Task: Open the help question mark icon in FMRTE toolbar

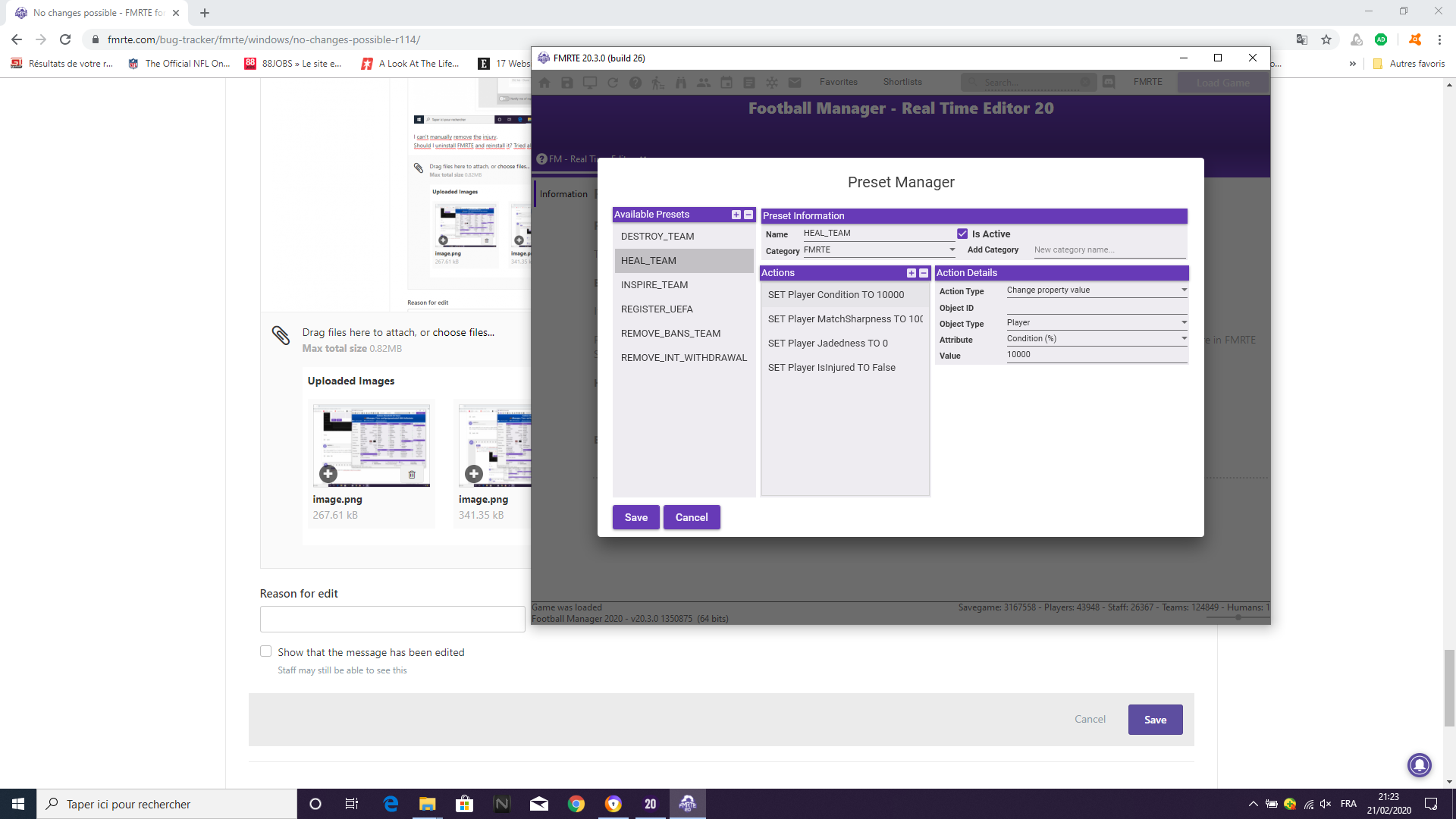Action: 635,83
